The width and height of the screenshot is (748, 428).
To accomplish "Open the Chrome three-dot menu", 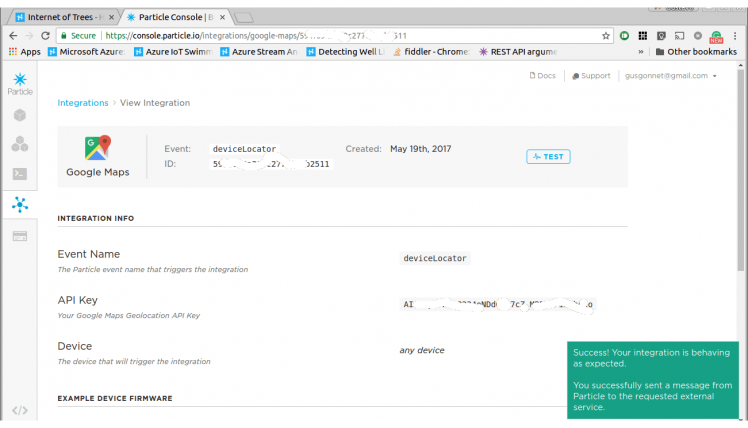I will tap(735, 36).
